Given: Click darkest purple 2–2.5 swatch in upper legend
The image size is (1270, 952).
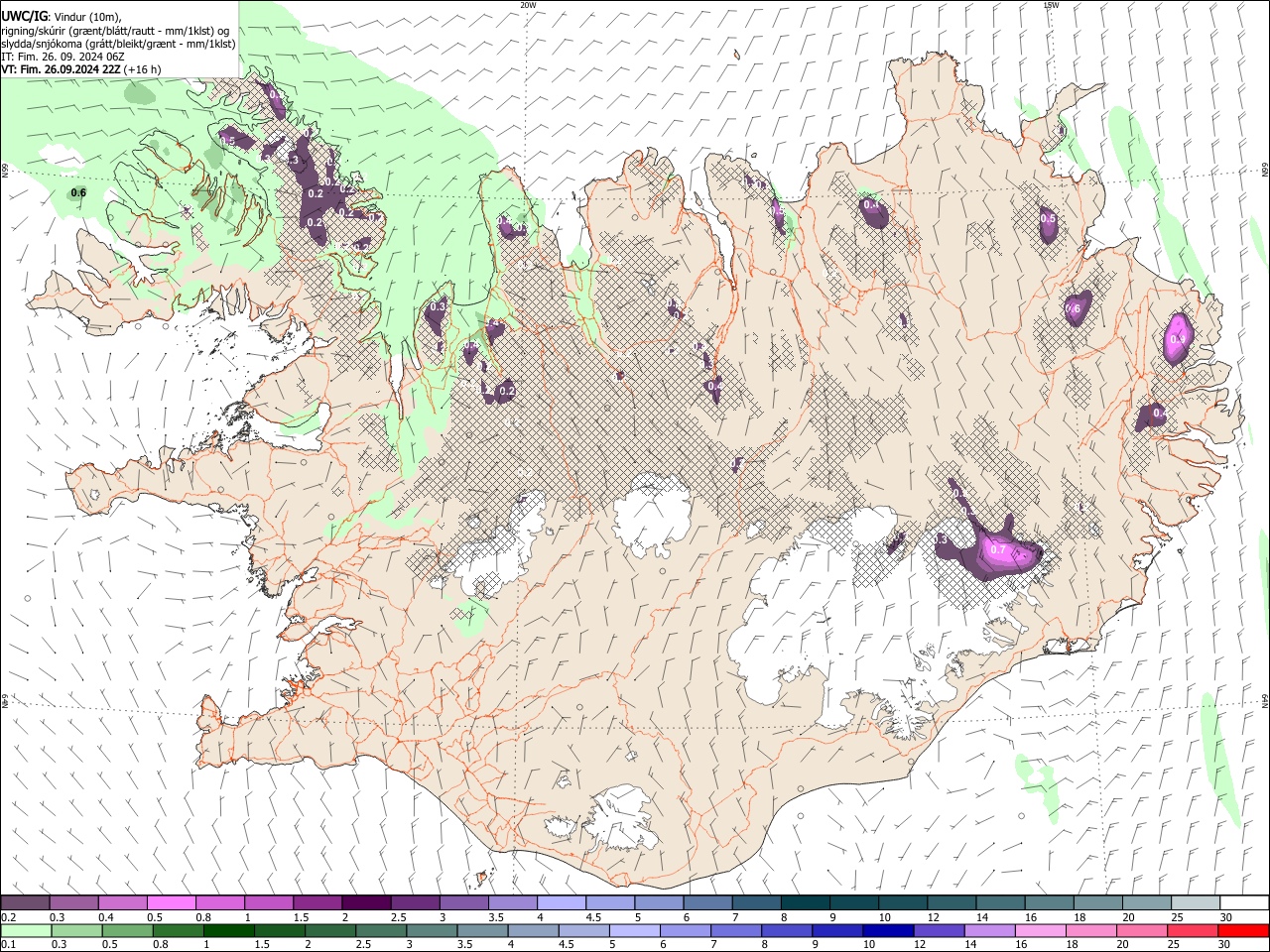Looking at the screenshot, I should 365,903.
